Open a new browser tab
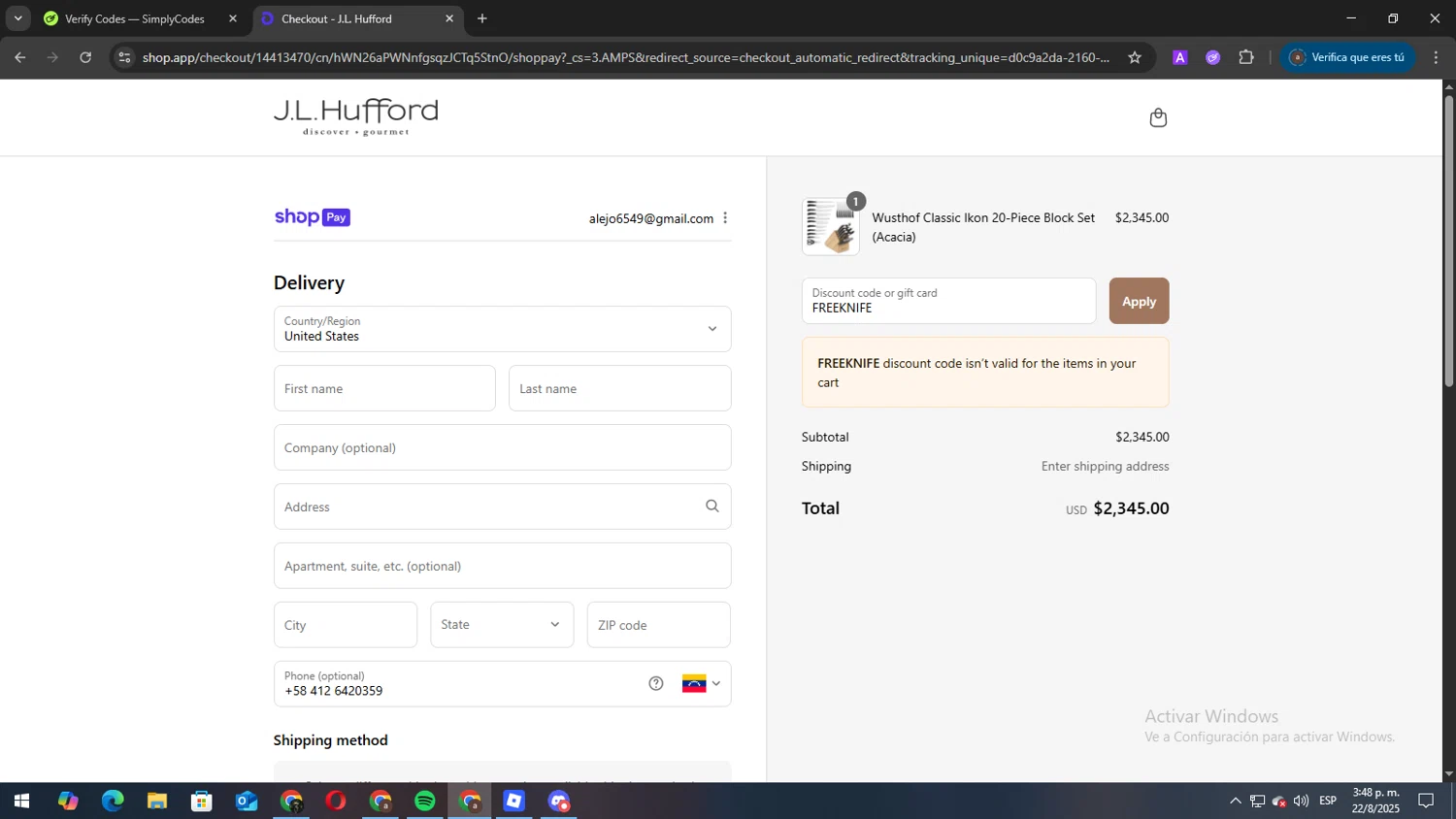This screenshot has width=1456, height=819. click(x=482, y=18)
